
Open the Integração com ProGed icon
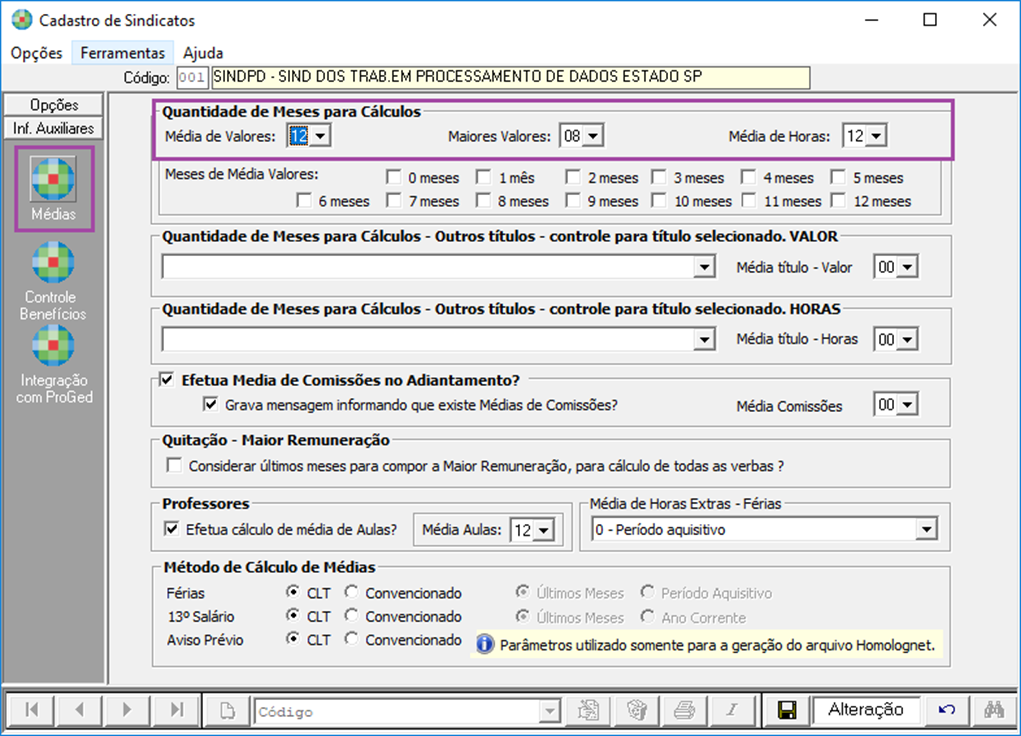pyautogui.click(x=53, y=345)
